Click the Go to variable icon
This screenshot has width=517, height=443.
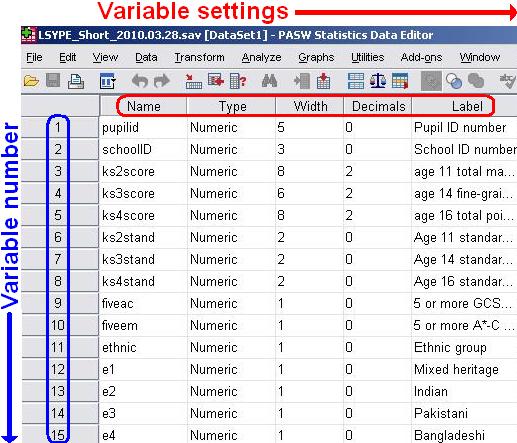pyautogui.click(x=216, y=81)
